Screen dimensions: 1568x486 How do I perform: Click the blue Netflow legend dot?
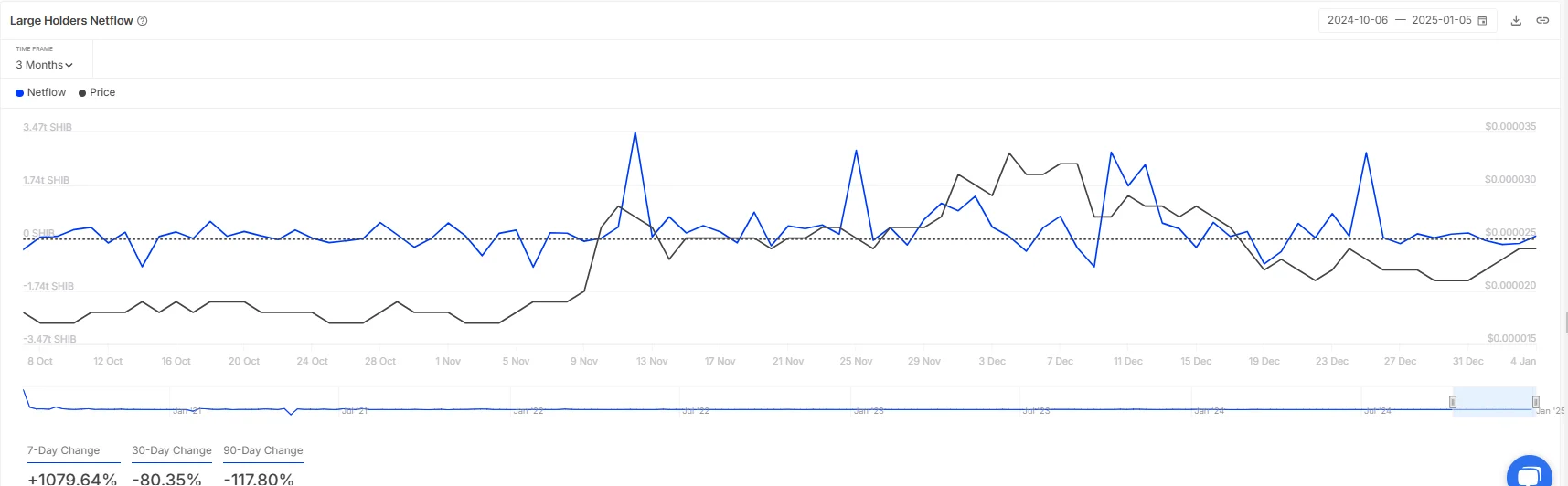(19, 93)
